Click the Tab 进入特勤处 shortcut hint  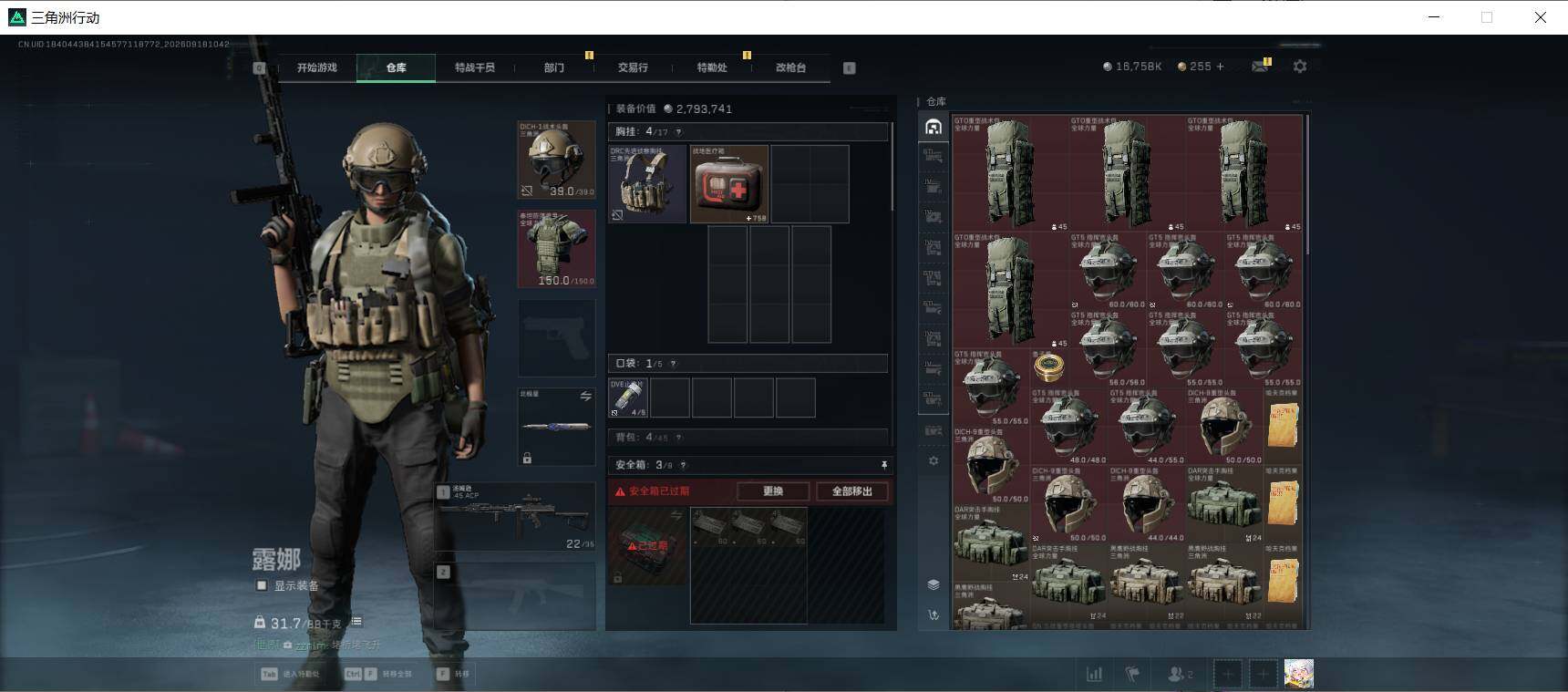290,675
